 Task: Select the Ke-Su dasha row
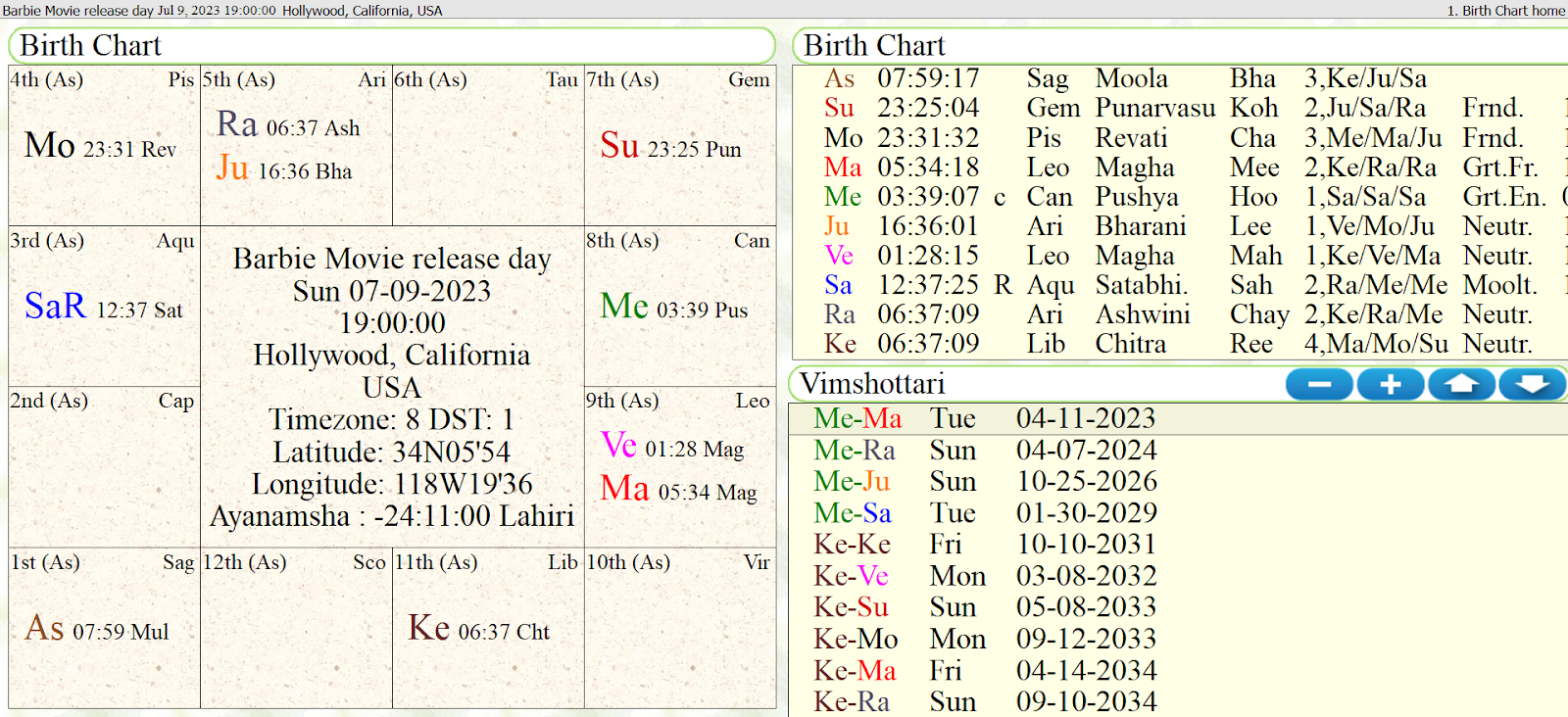pyautogui.click(x=1178, y=607)
